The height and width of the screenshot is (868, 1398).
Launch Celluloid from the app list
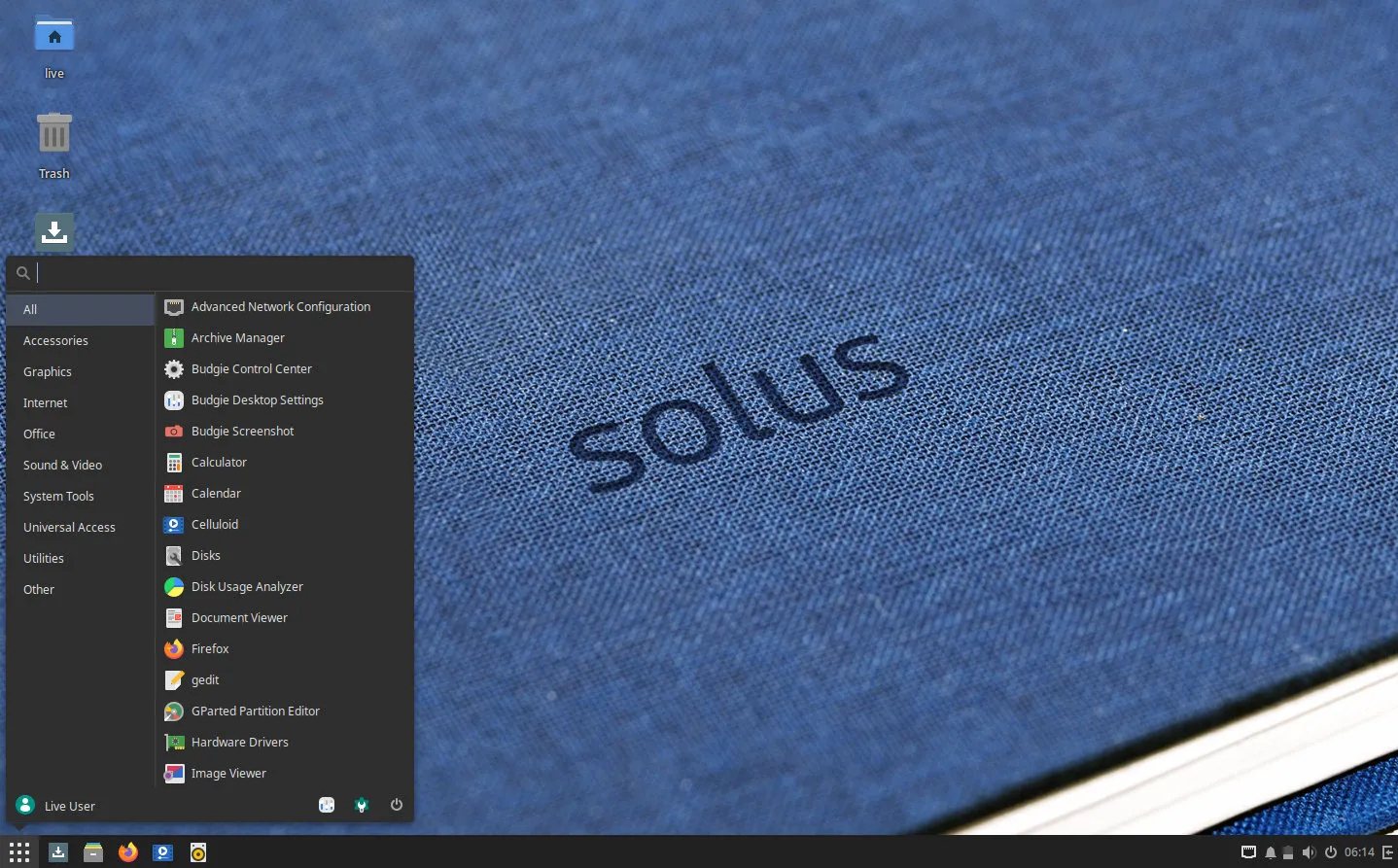[x=284, y=525]
